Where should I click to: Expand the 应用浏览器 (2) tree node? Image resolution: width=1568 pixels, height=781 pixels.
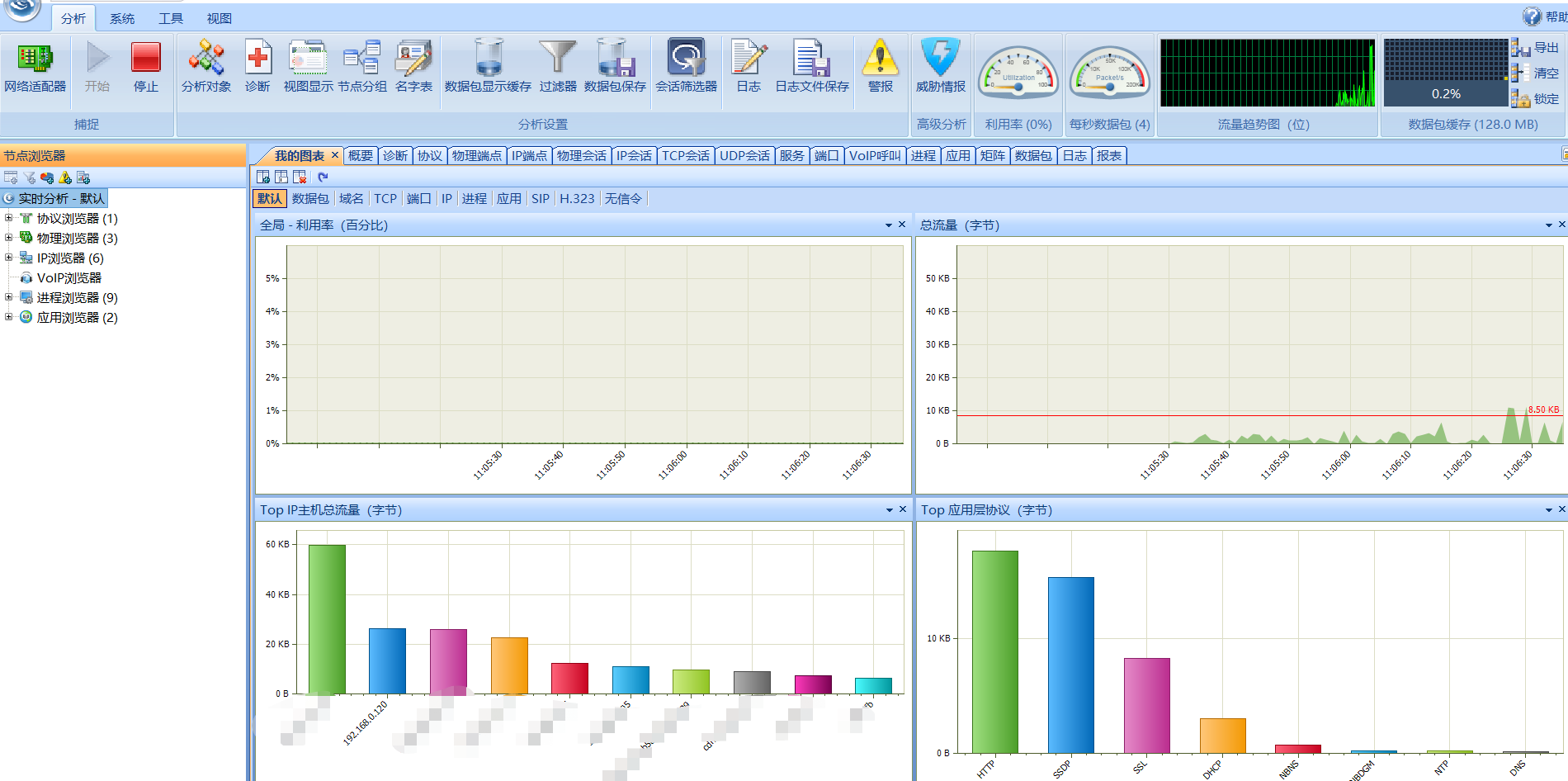coord(9,317)
